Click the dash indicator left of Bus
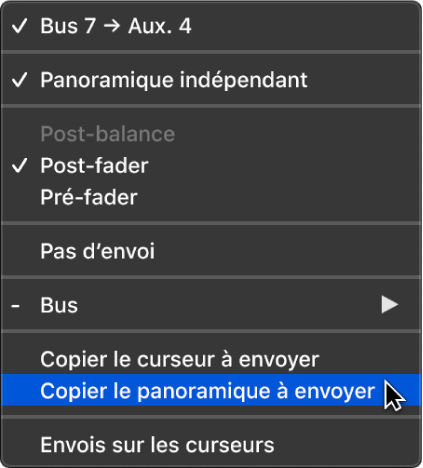Viewport: 423px width, 468px height. coord(15,306)
